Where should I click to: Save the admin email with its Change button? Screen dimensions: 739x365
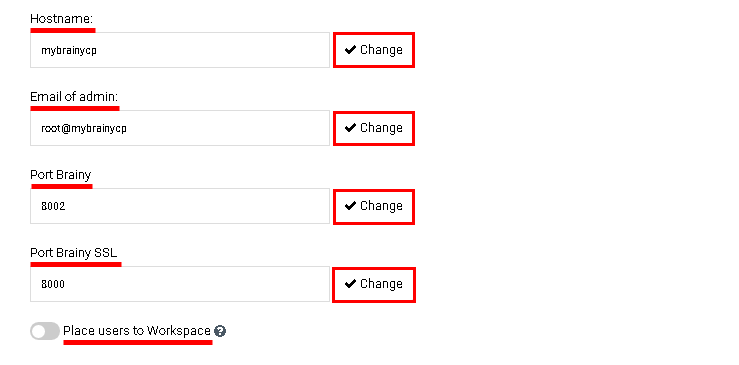click(x=374, y=128)
